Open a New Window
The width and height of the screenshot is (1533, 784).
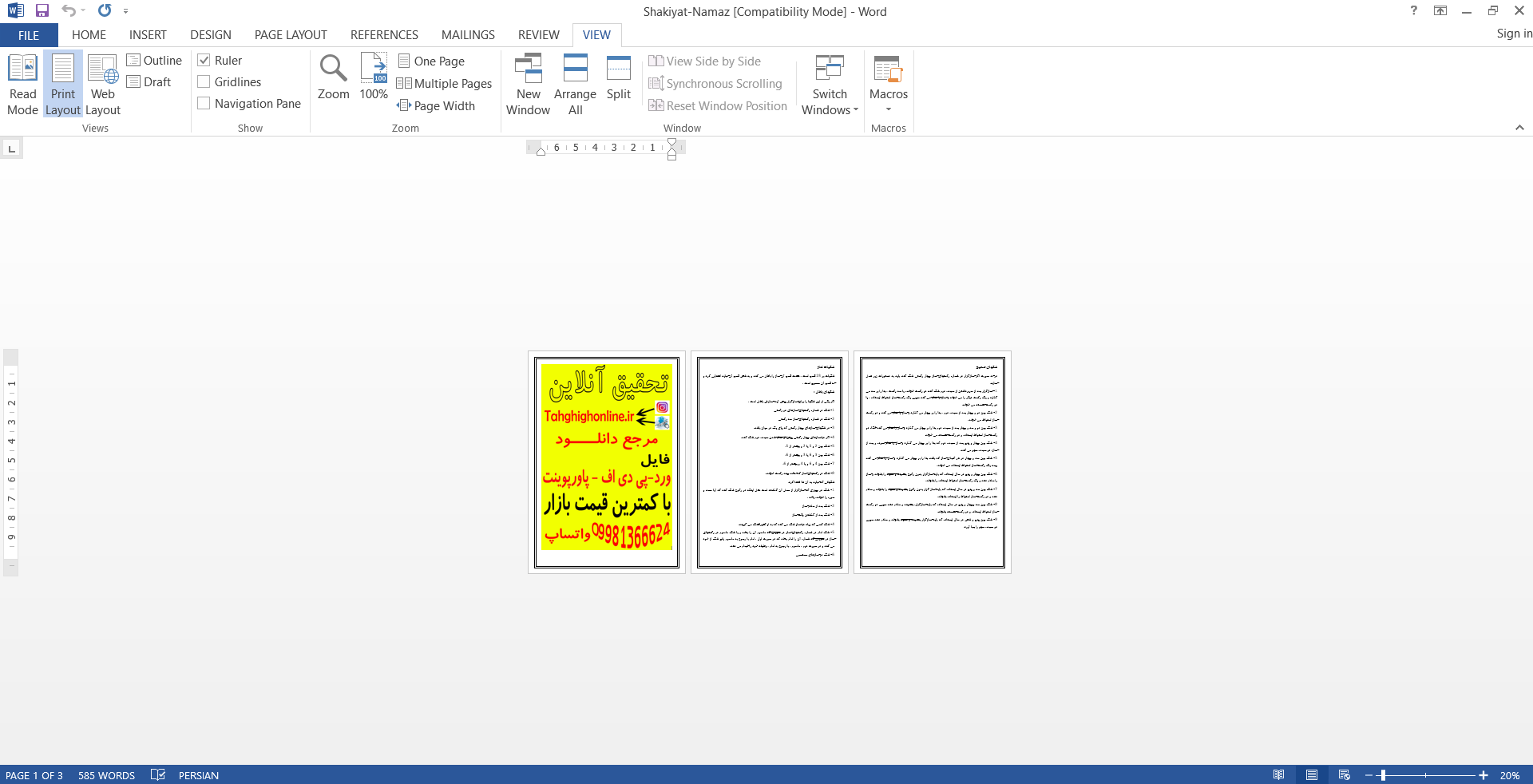(x=528, y=85)
